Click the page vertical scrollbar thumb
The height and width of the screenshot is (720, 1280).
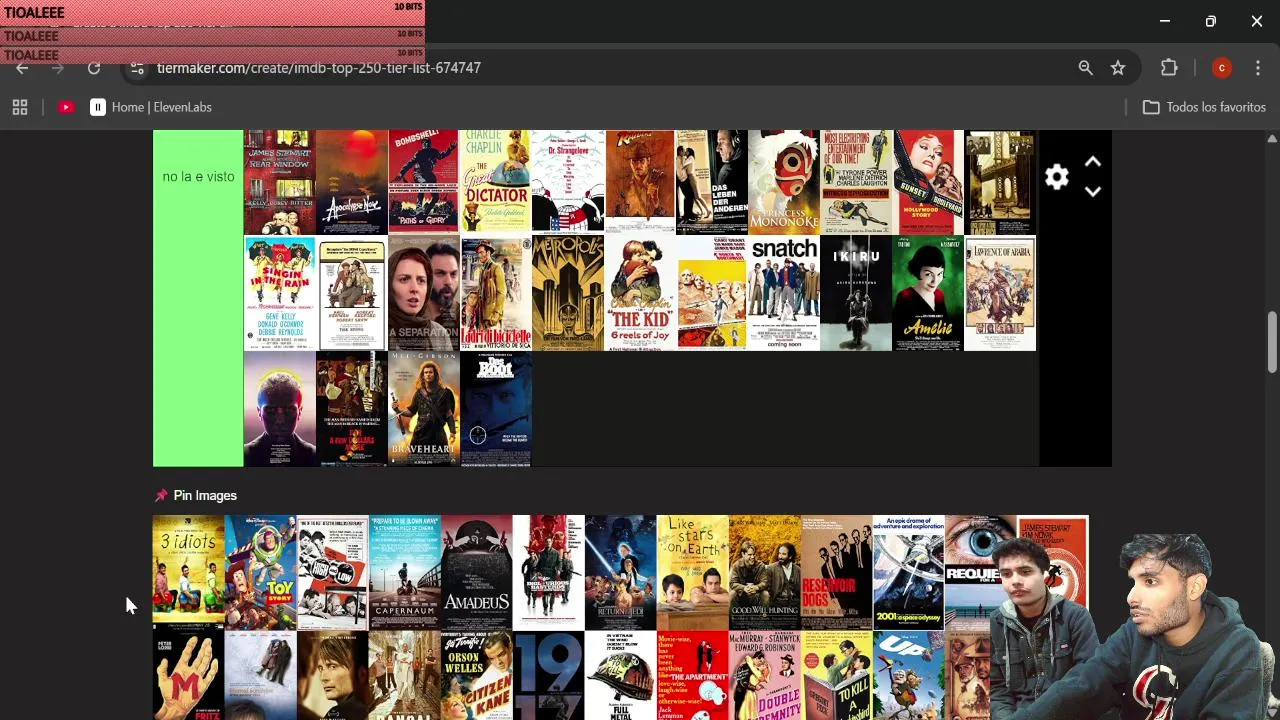[x=1272, y=342]
